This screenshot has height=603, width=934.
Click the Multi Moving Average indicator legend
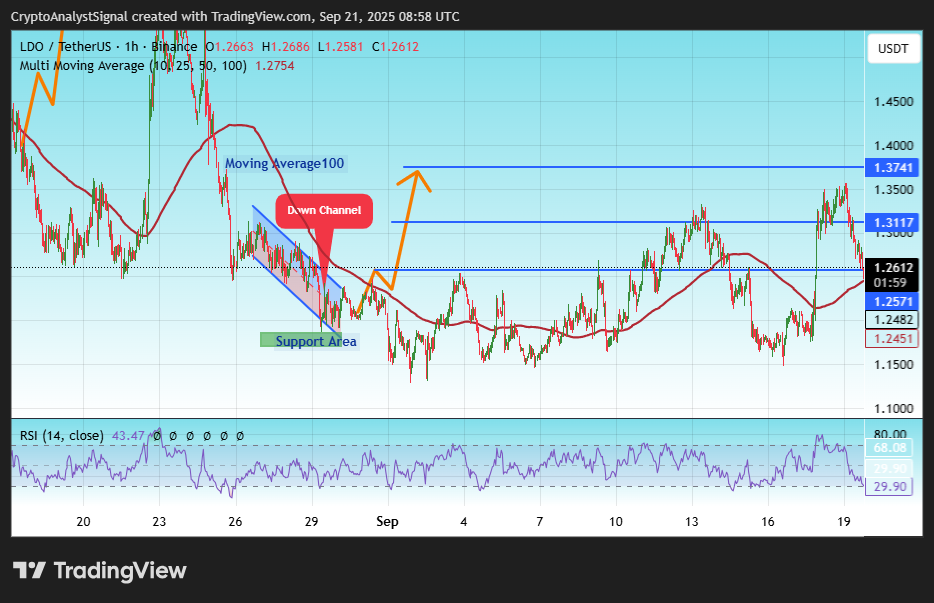(x=133, y=66)
